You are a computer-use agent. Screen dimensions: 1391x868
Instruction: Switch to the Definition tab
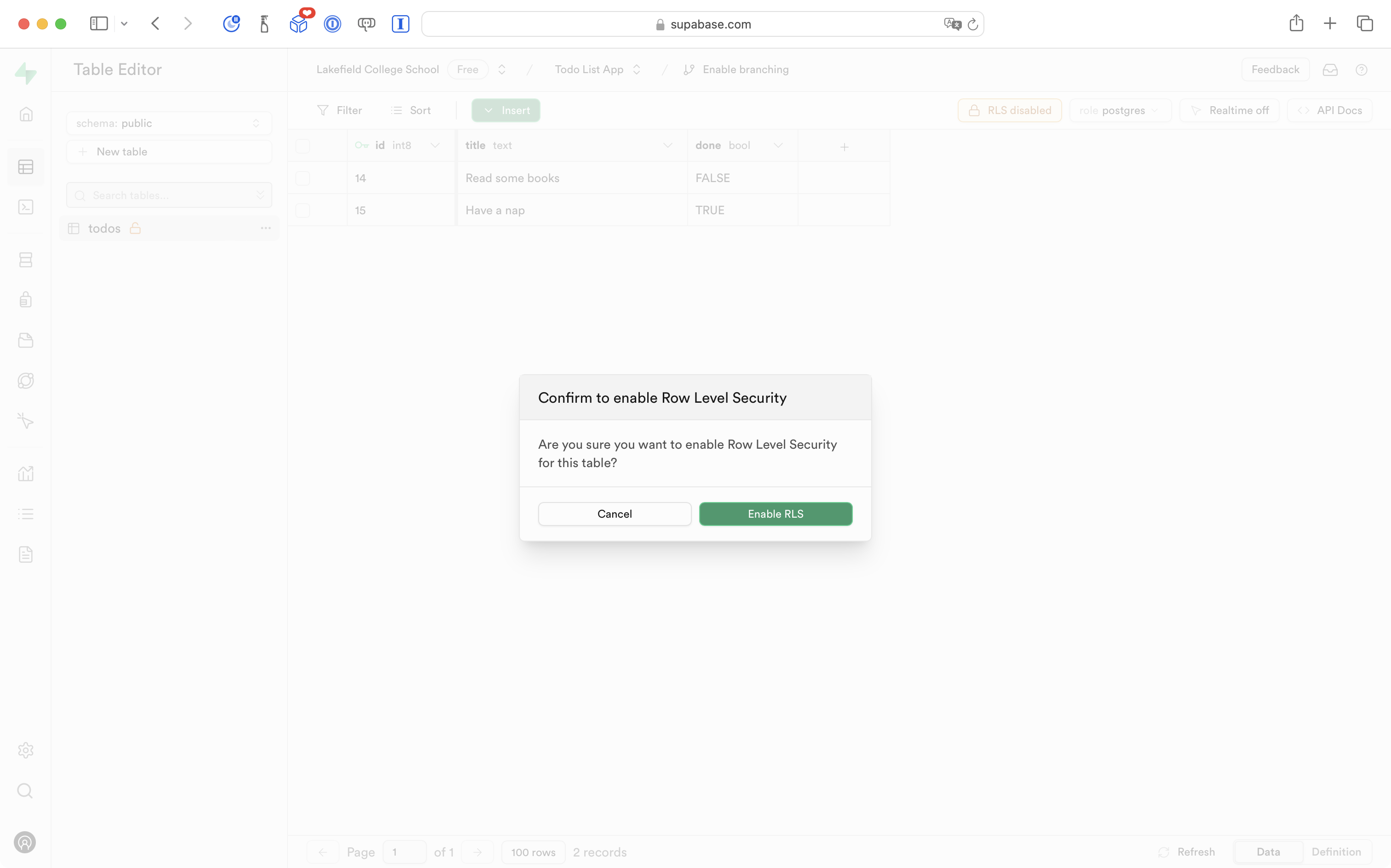(x=1336, y=852)
